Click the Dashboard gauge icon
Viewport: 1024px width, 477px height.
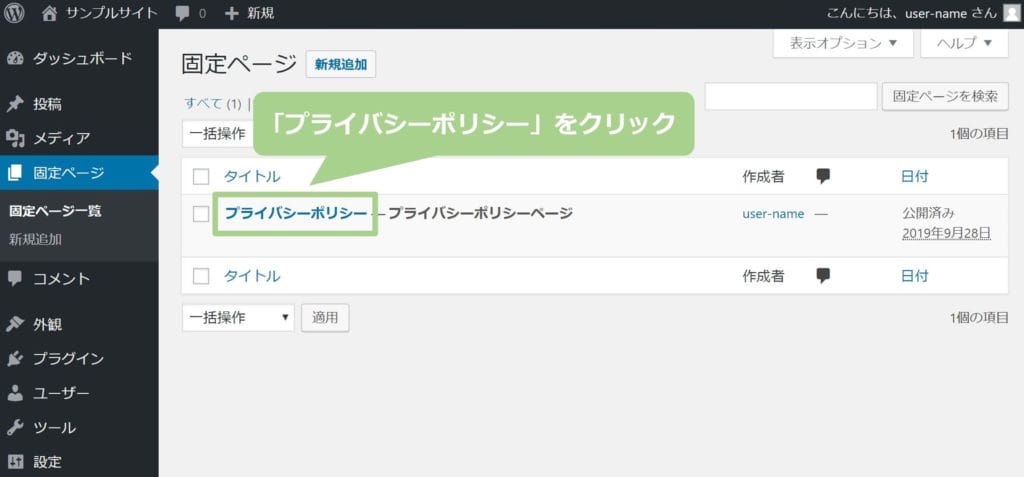[x=15, y=58]
